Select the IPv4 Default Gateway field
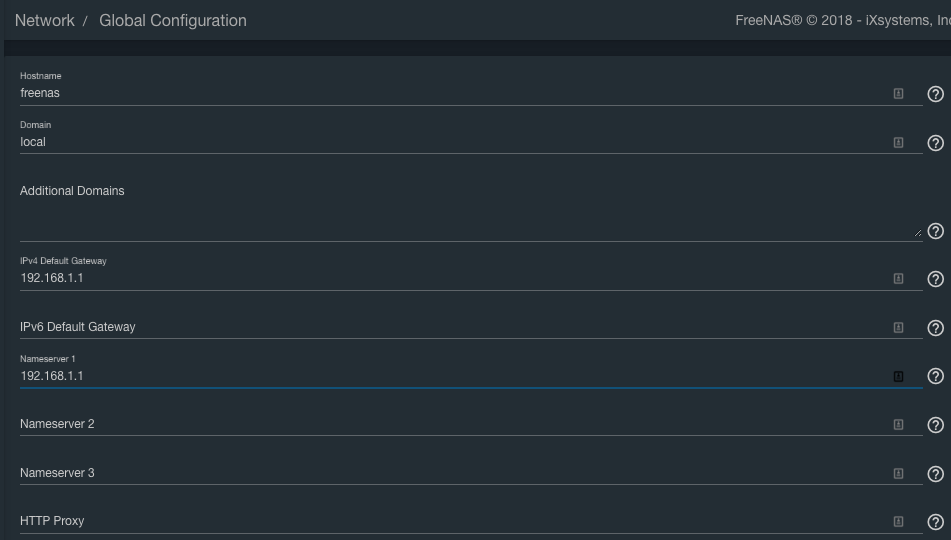This screenshot has height=540, width=951. pyautogui.click(x=450, y=278)
